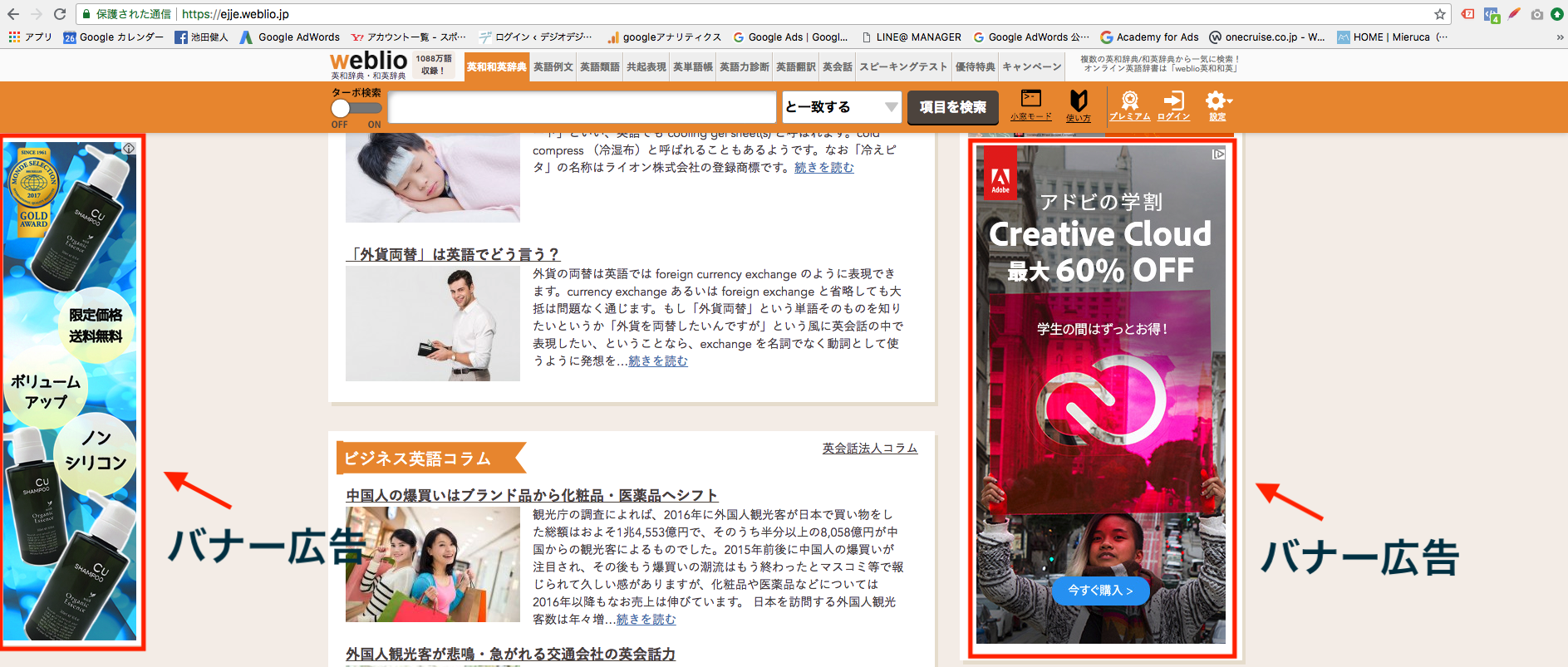This screenshot has height=667, width=1568.
Task: Select the 英和和英辞典 tab
Action: (x=497, y=66)
